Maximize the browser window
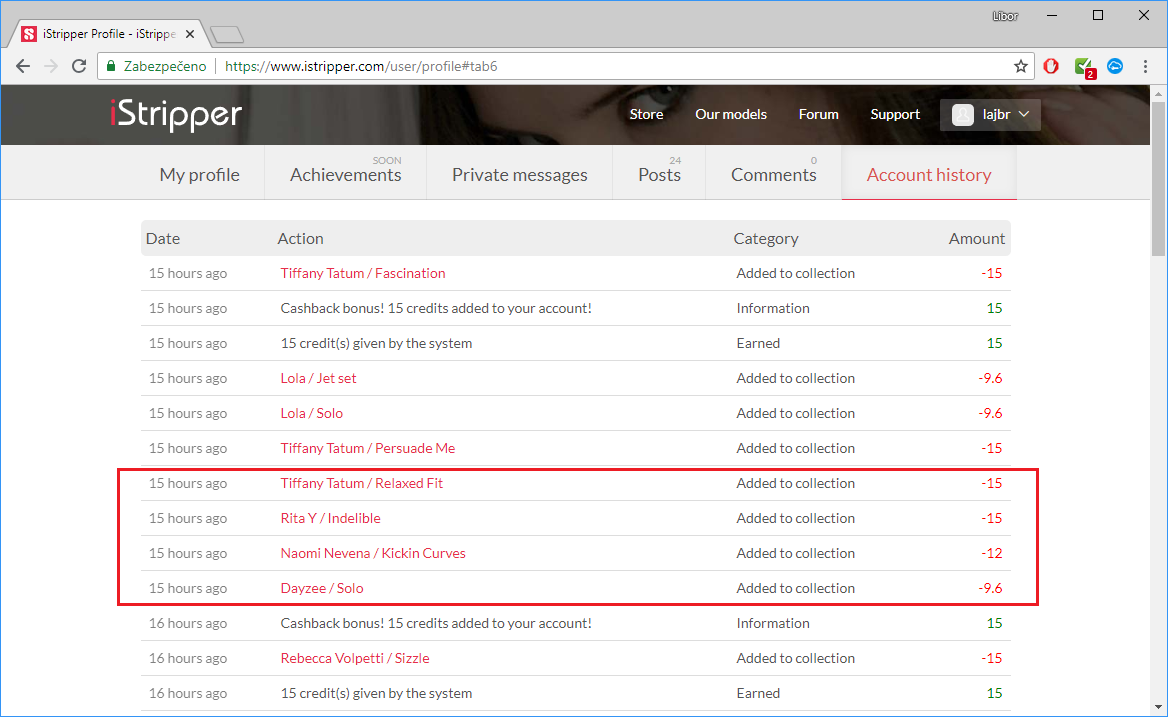 click(x=1098, y=16)
